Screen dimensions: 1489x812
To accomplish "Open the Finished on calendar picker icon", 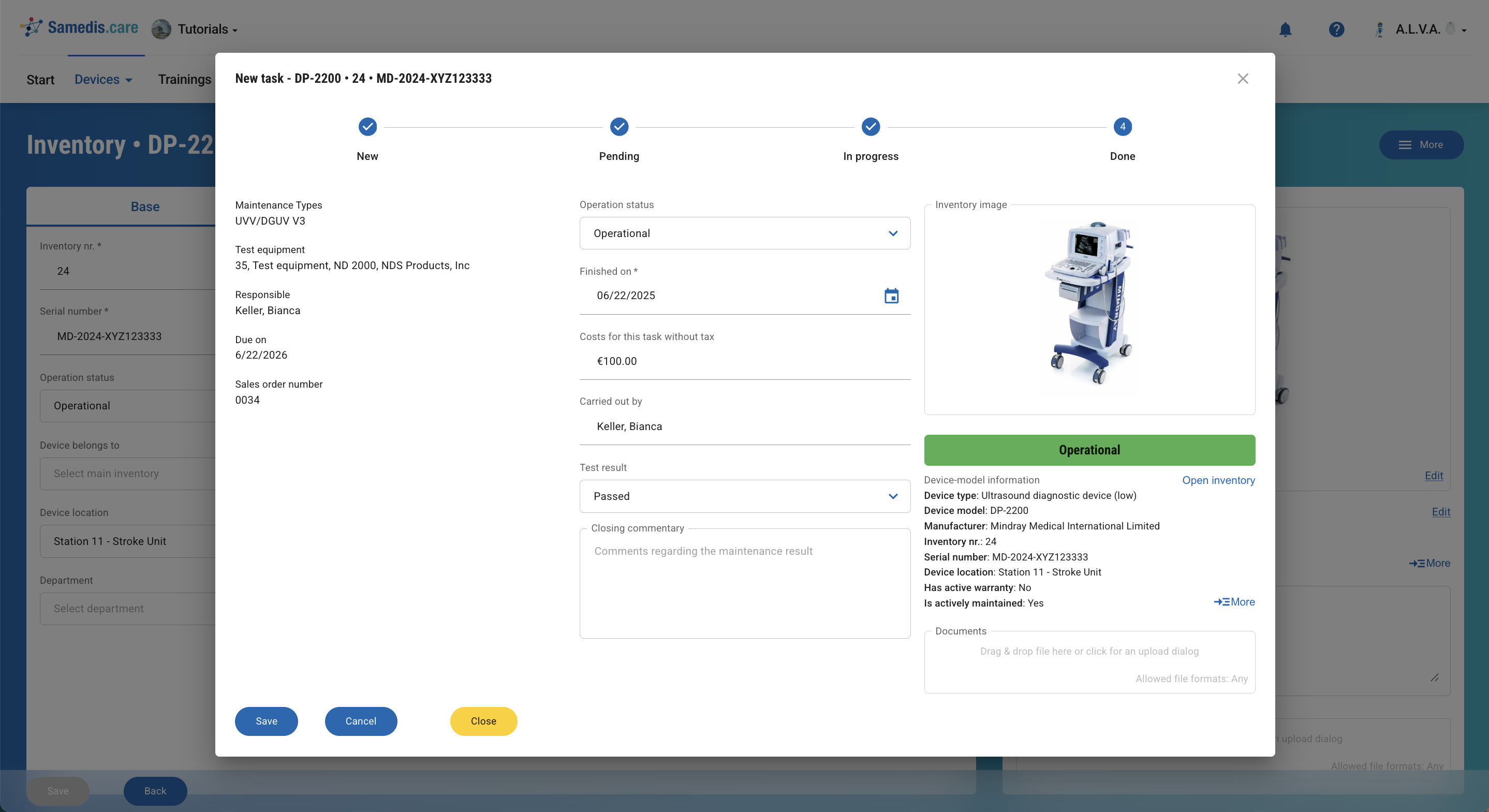I will pos(891,296).
